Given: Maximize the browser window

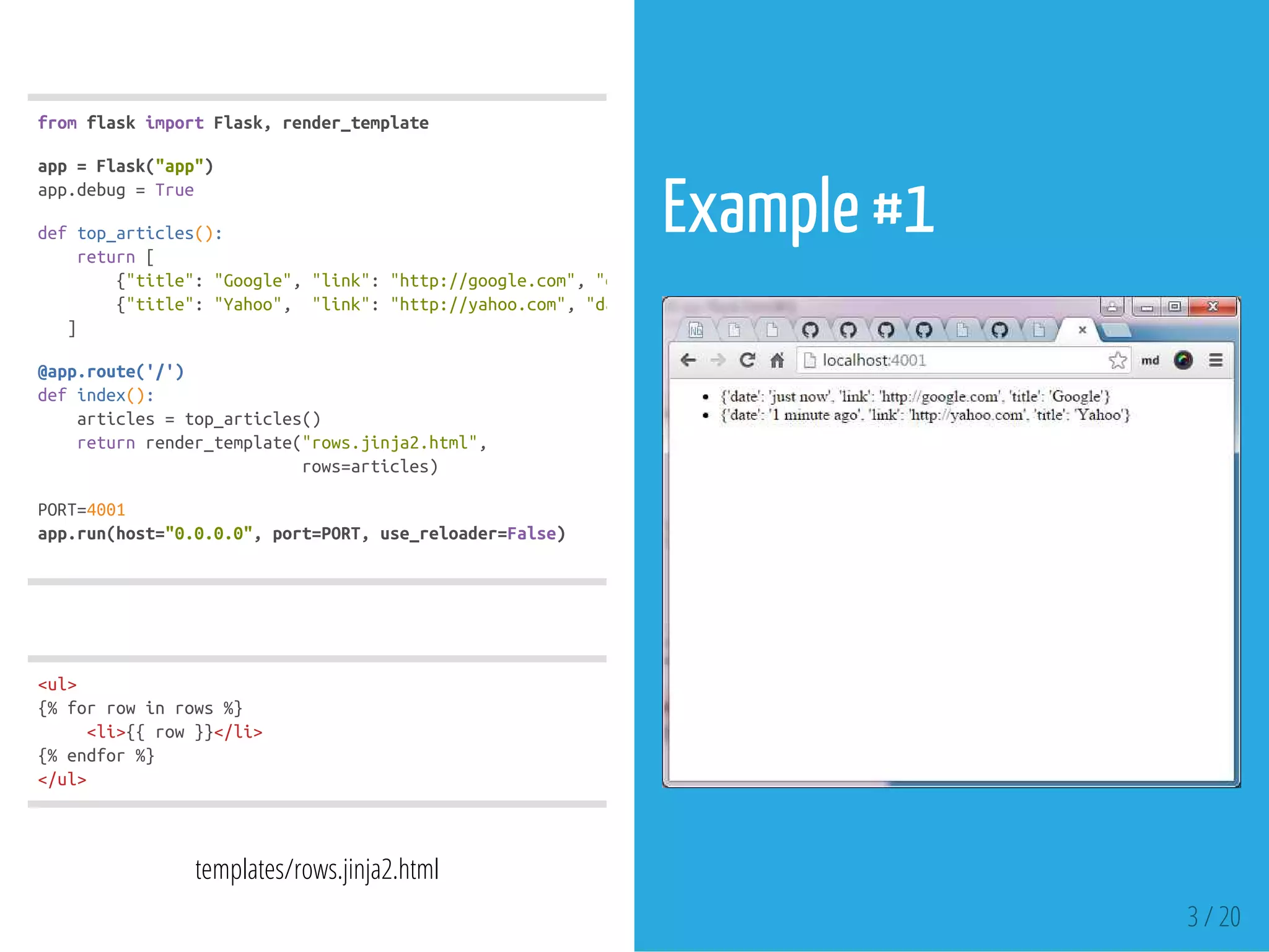Looking at the screenshot, I should click(1174, 307).
